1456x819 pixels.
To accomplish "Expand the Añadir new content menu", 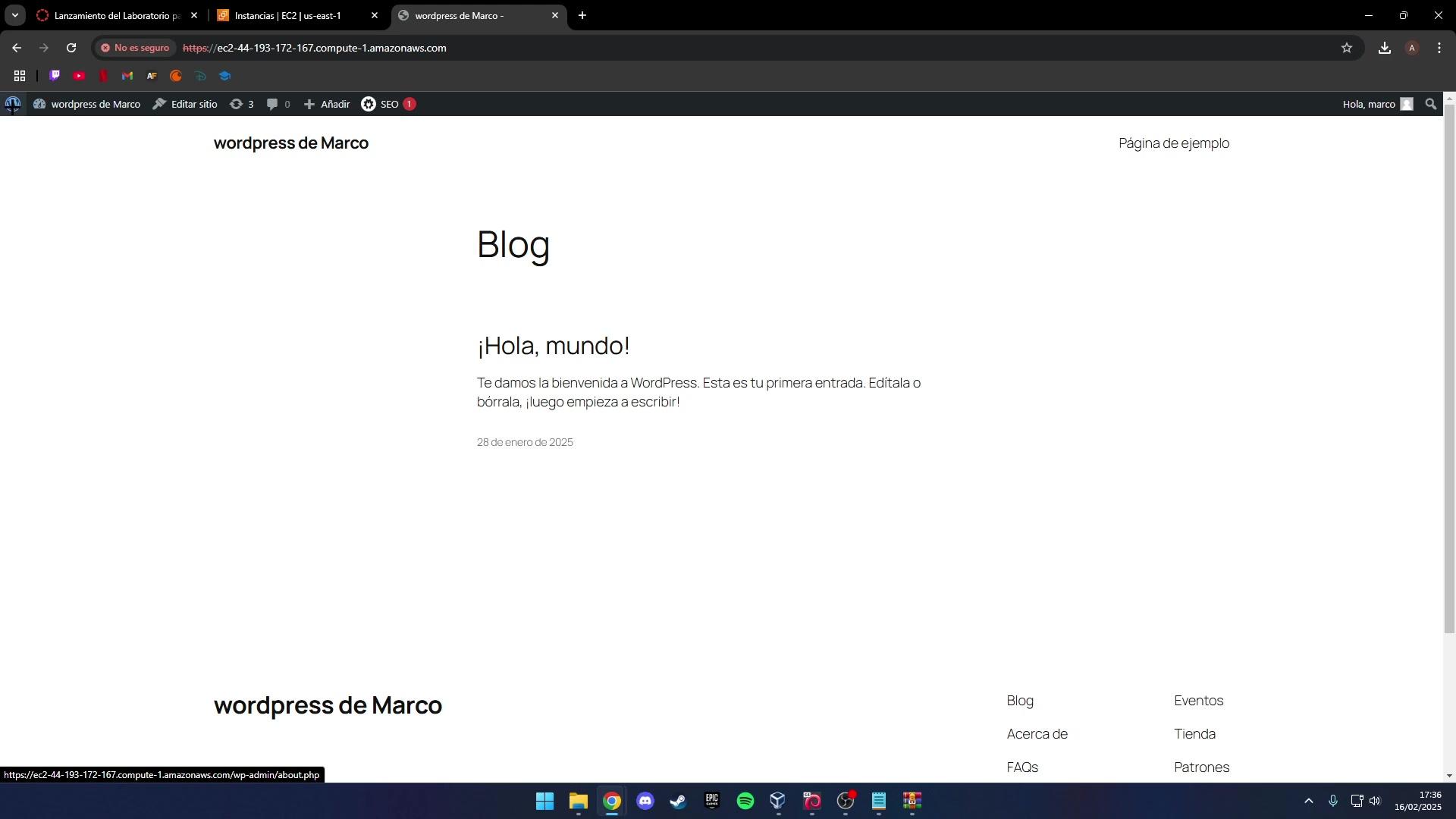I will [x=327, y=104].
